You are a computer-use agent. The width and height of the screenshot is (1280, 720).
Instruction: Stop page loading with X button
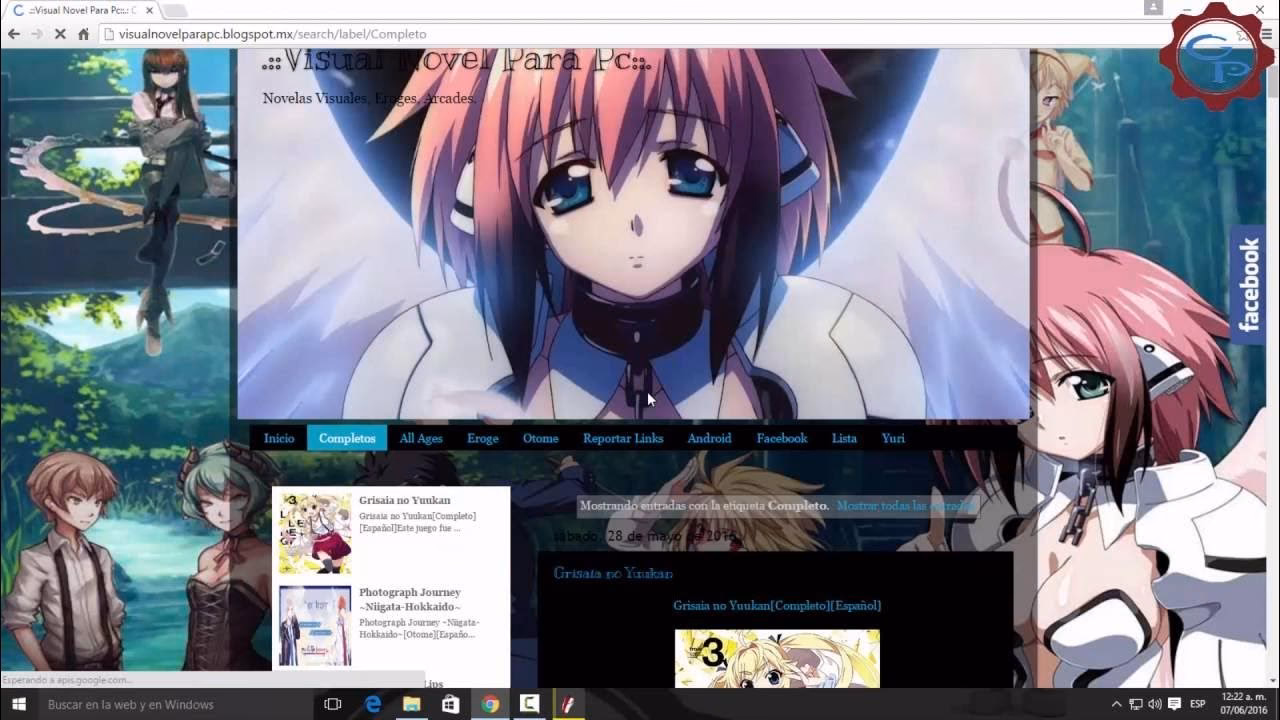pos(60,34)
